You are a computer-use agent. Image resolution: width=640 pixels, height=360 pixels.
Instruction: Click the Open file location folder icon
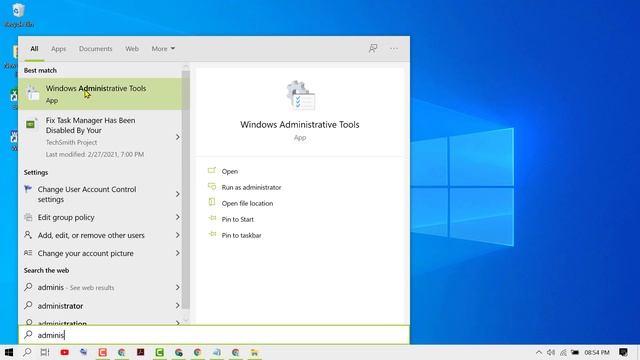point(212,202)
